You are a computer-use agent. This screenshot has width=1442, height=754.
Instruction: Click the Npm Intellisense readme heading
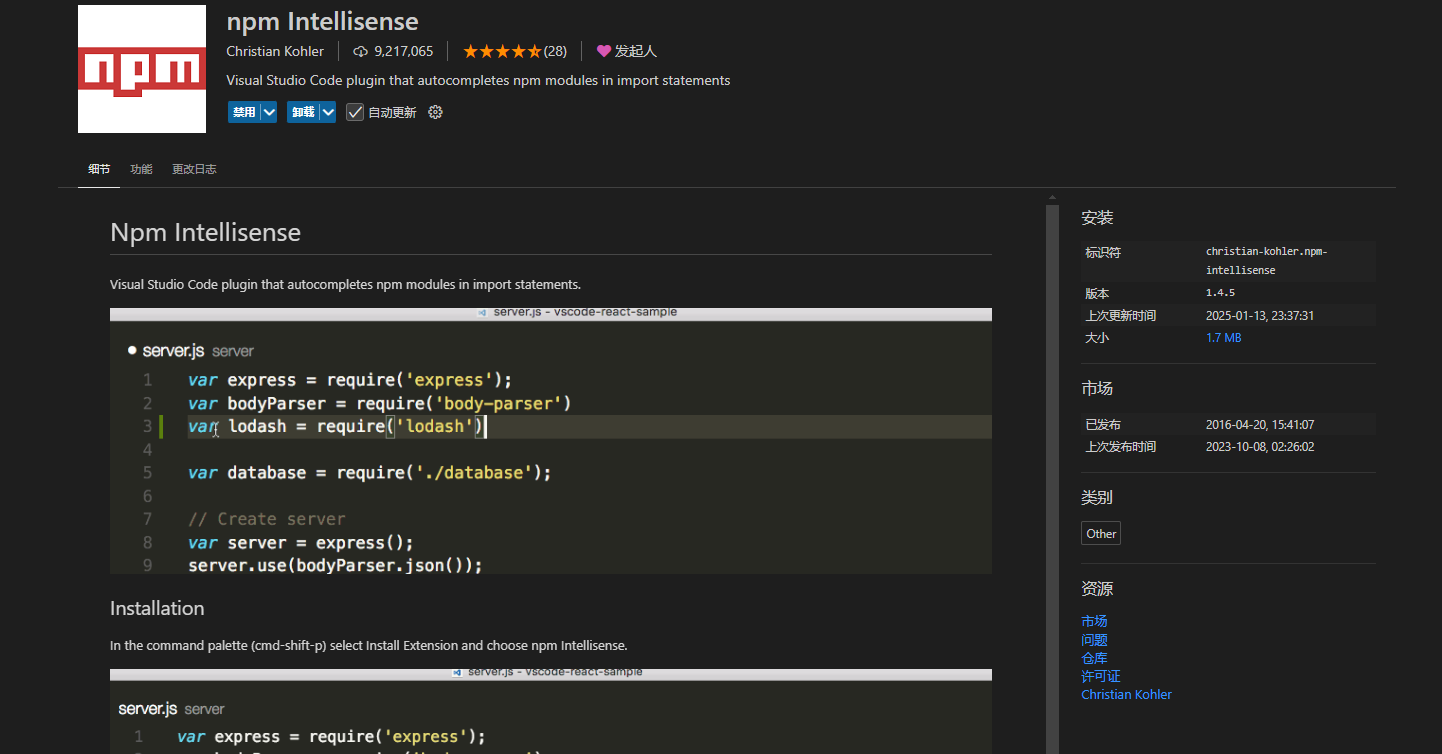click(x=205, y=232)
